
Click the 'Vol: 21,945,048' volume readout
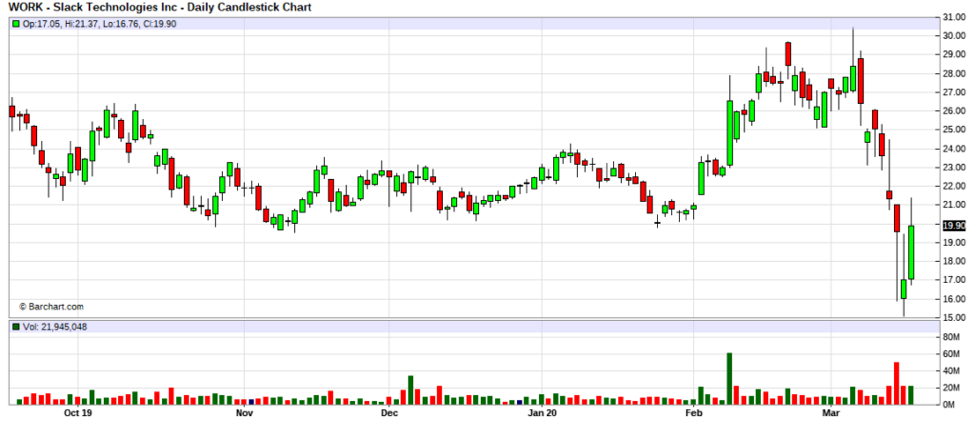pyautogui.click(x=54, y=327)
